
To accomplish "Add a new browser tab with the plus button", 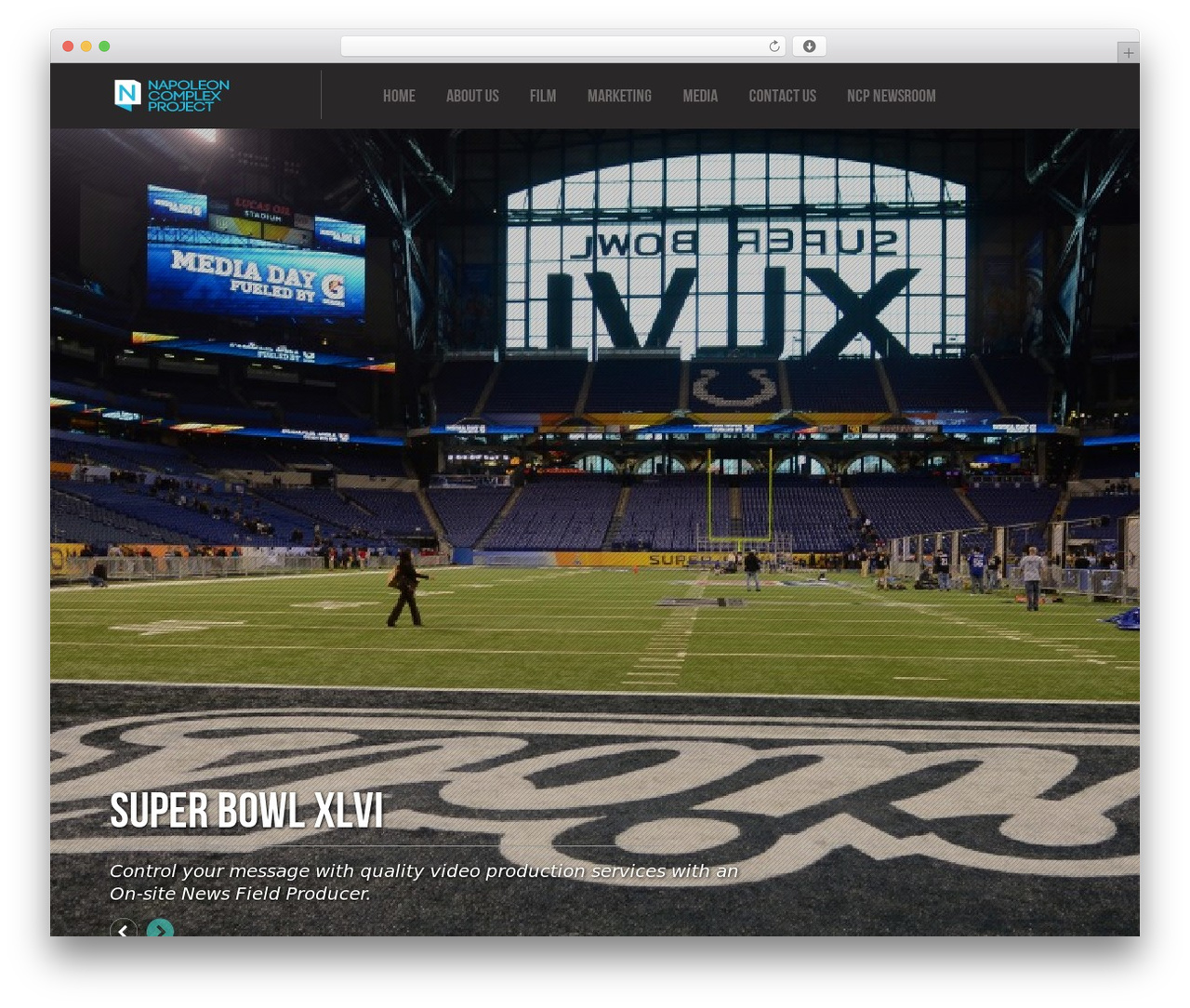I will [x=1128, y=53].
